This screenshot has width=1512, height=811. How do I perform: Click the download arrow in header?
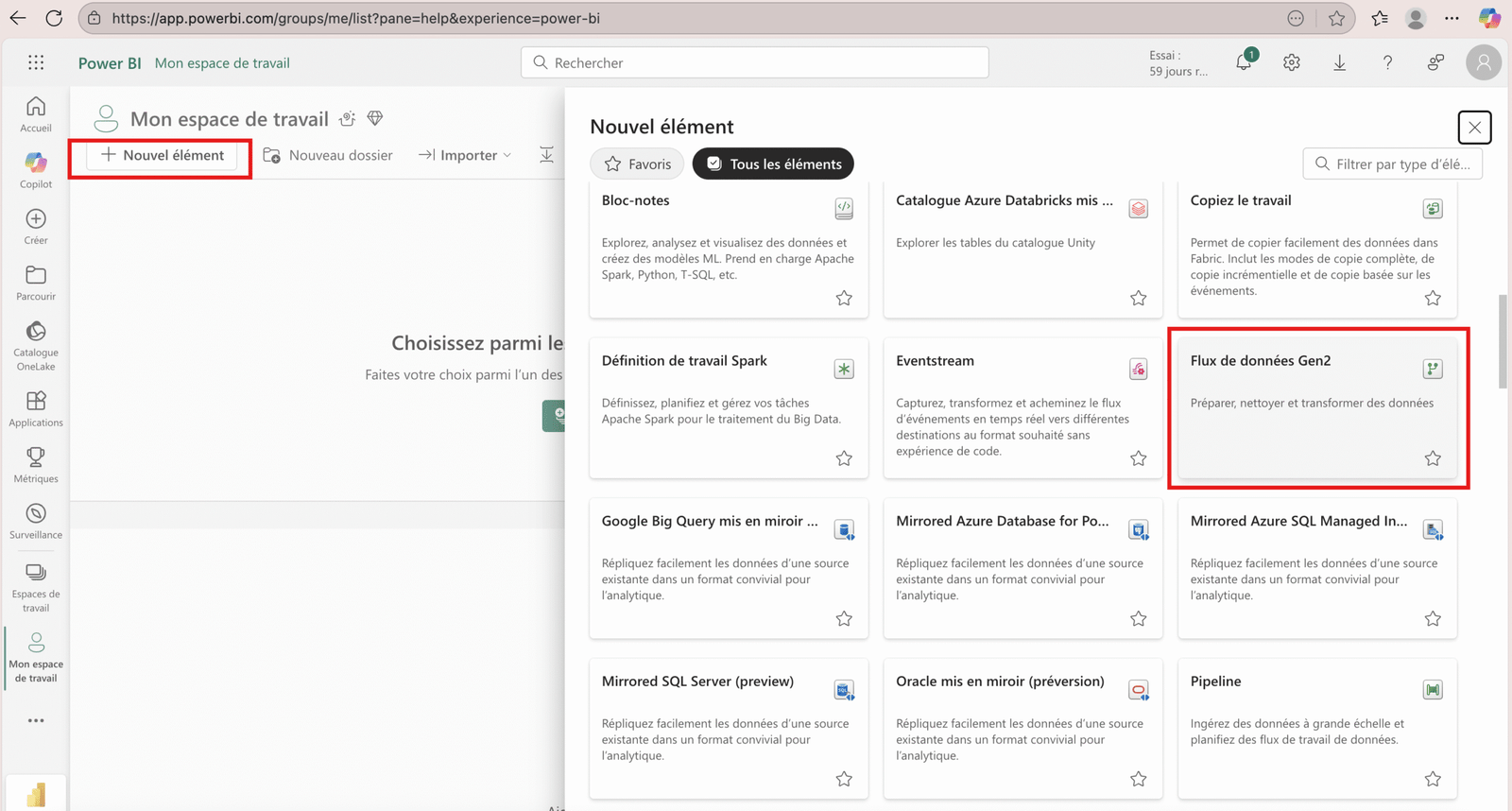1340,62
